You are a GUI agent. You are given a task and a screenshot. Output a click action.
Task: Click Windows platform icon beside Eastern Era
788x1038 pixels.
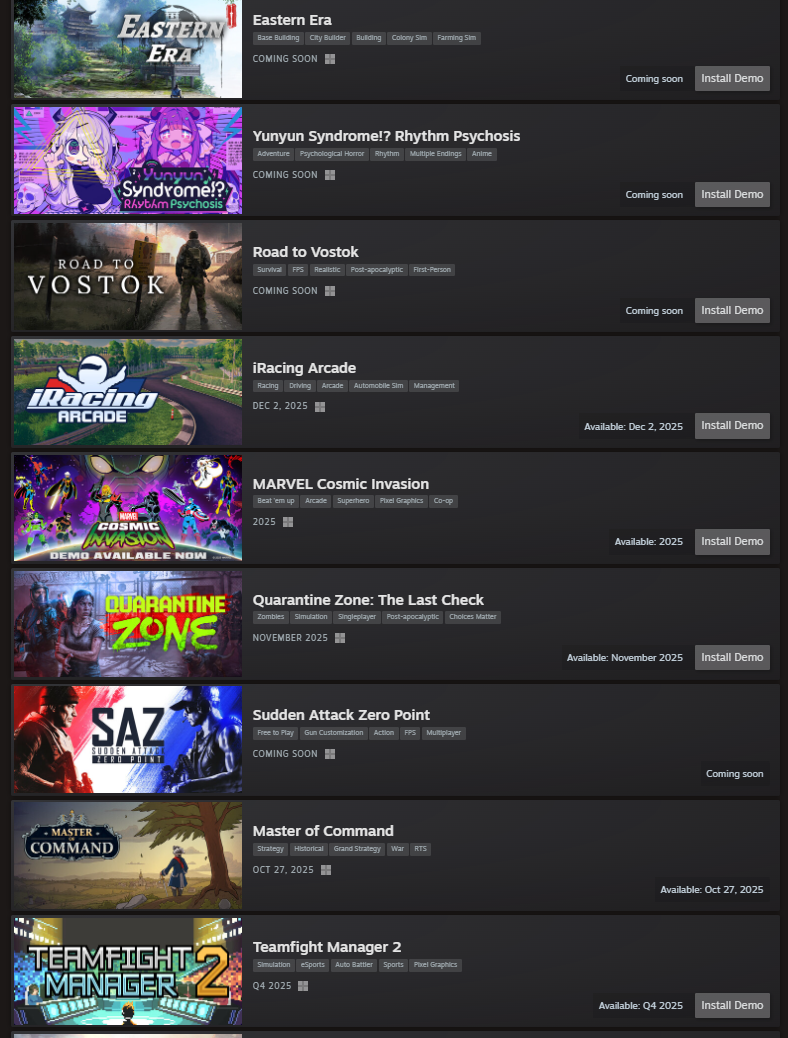click(x=330, y=59)
